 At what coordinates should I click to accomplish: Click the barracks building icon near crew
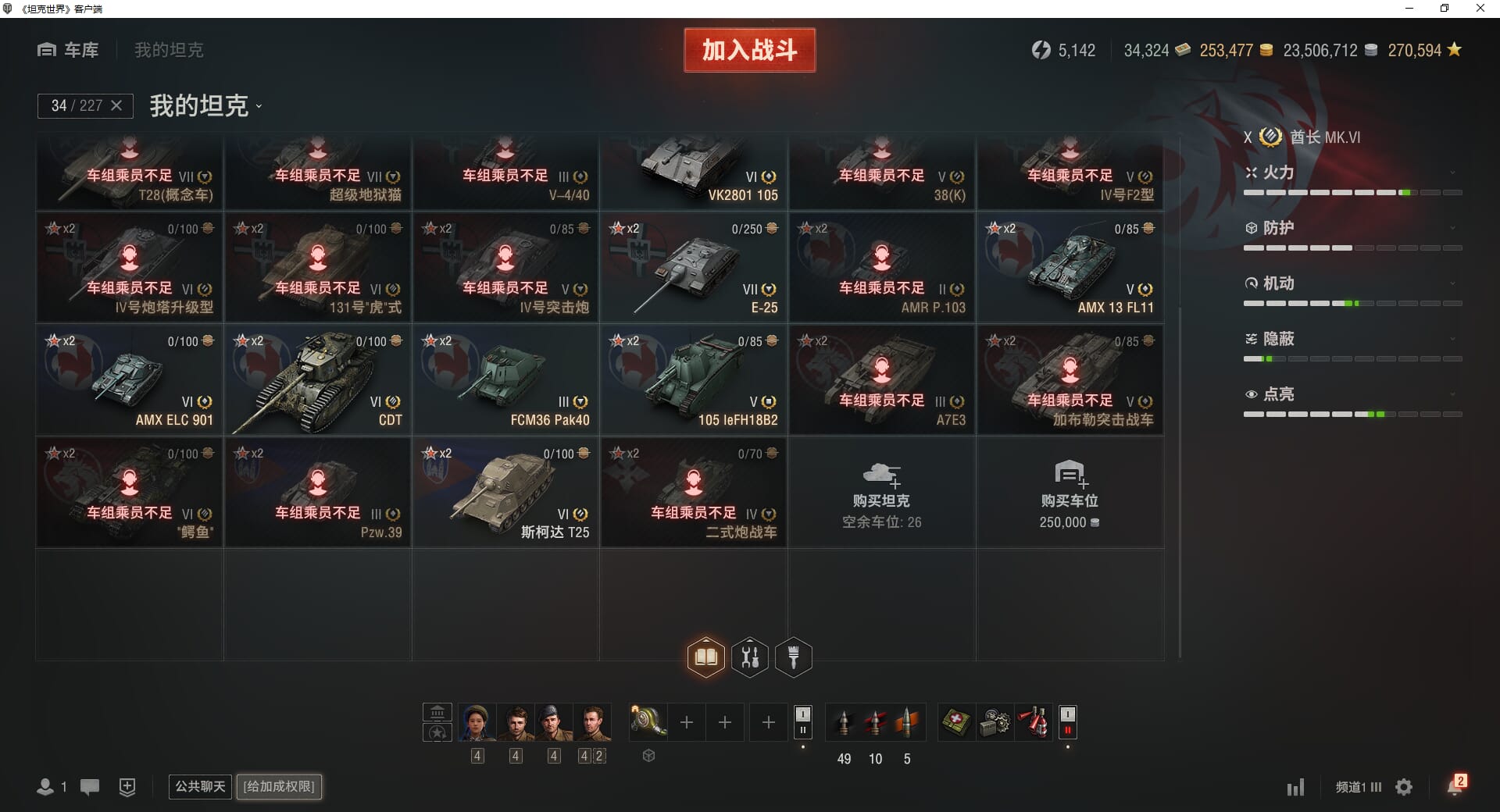(437, 712)
